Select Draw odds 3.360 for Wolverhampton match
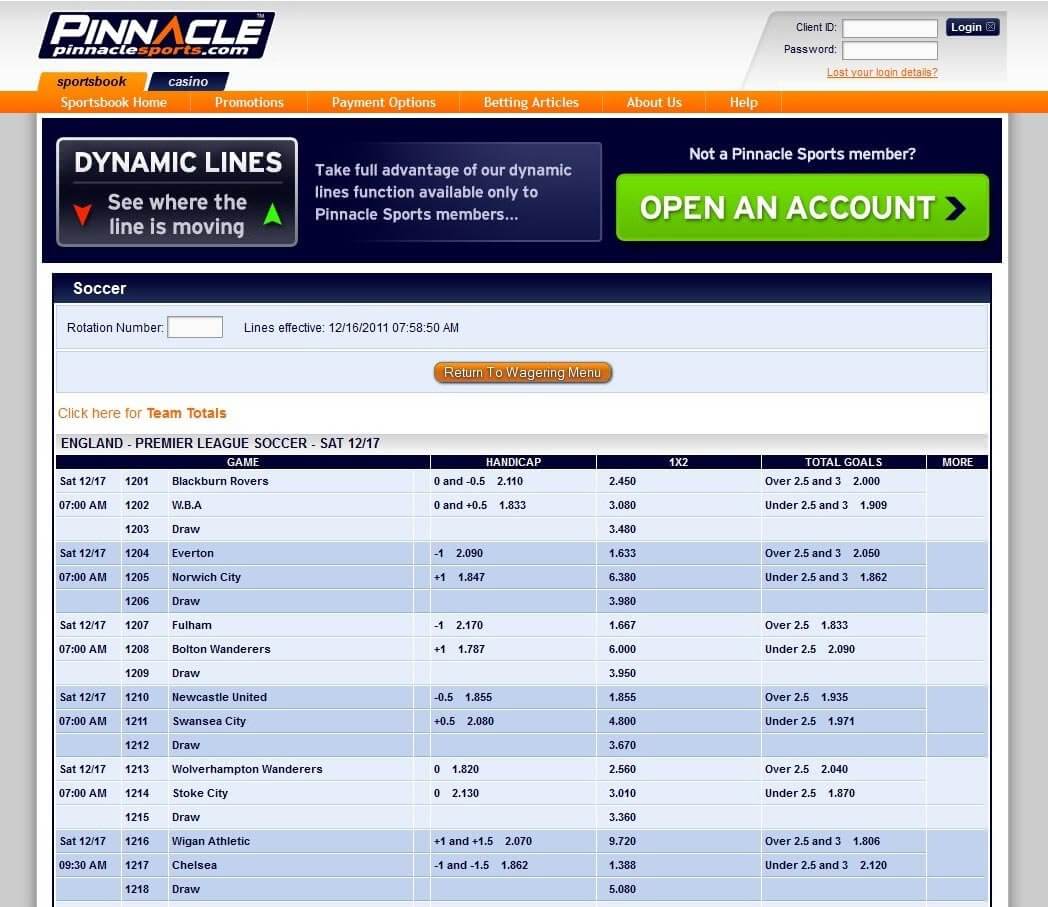The image size is (1048, 907). [622, 818]
